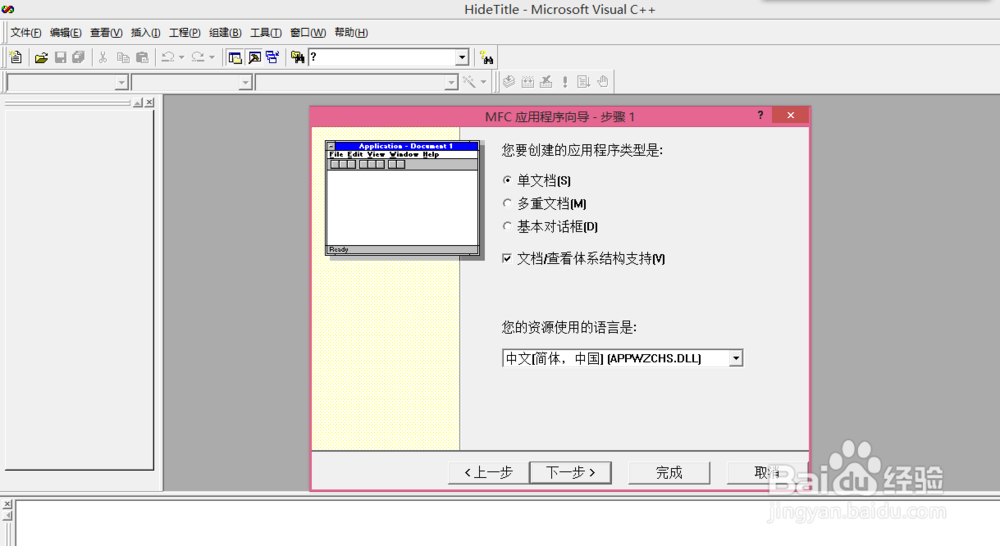Toggle the Workspace window icon
Screen dimensions: 1000x546
pos(235,57)
